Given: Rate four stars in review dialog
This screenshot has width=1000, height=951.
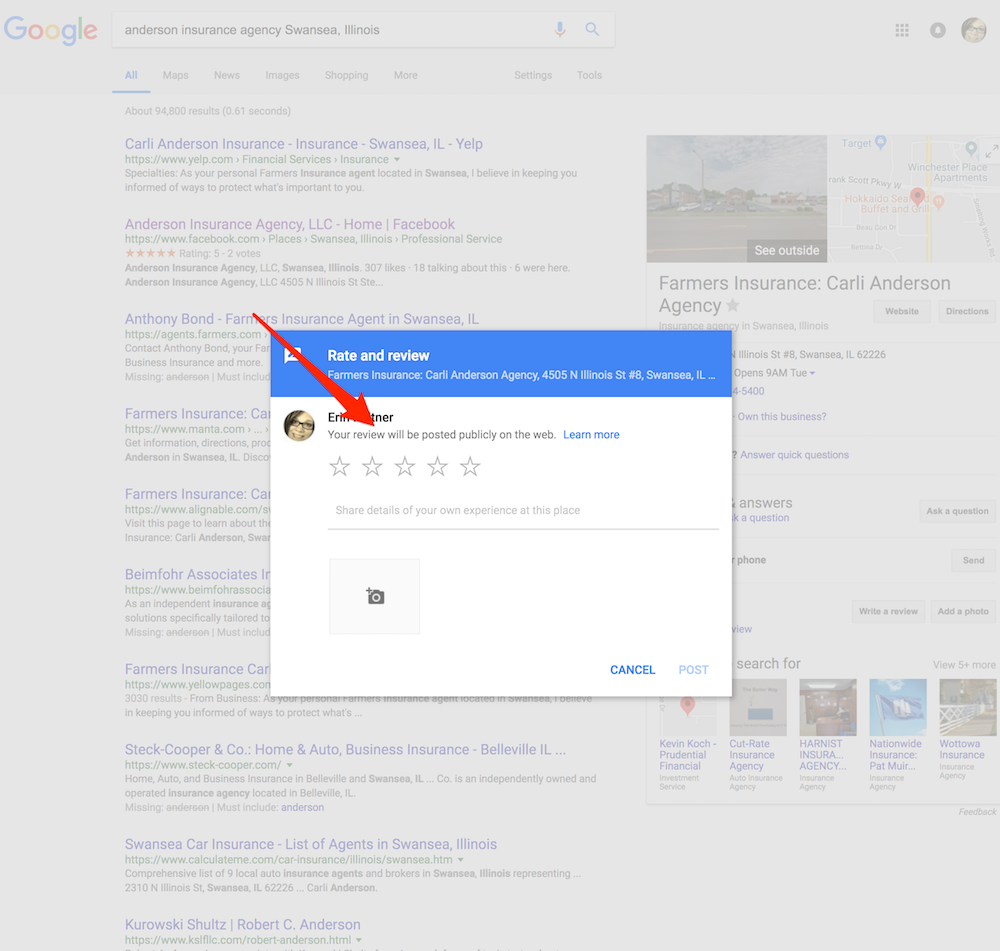Looking at the screenshot, I should coord(437,467).
